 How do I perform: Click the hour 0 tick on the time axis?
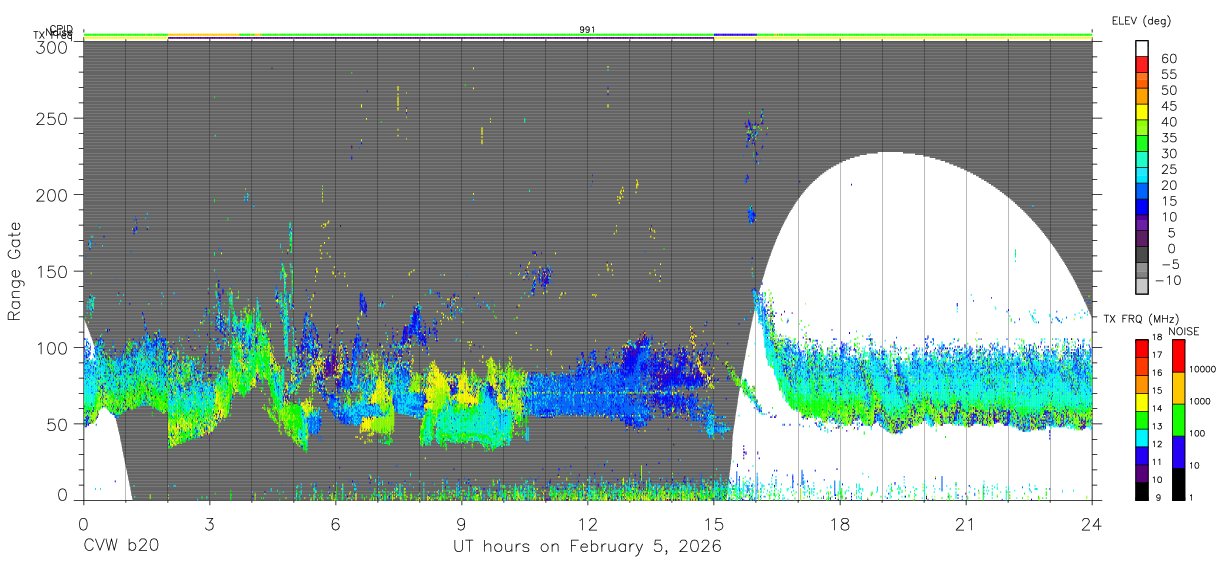pyautogui.click(x=84, y=523)
